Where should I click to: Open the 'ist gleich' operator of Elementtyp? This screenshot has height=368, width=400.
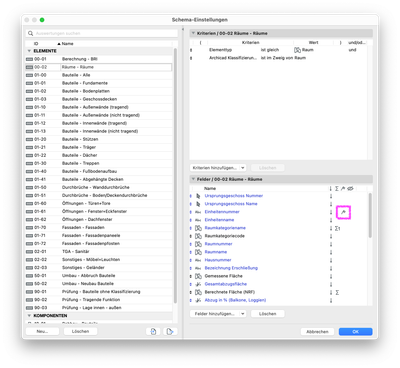[x=270, y=50]
